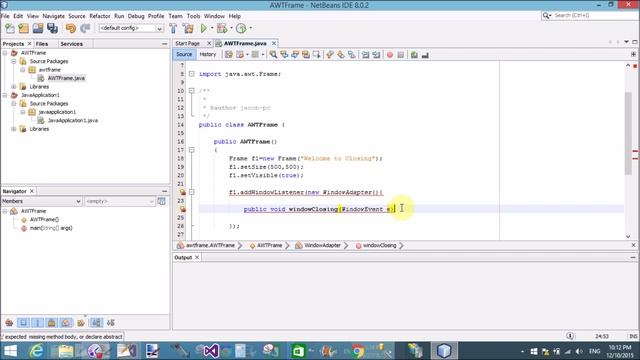Click the Find Selection magnifier icon in editor toolbar

pos(273,55)
